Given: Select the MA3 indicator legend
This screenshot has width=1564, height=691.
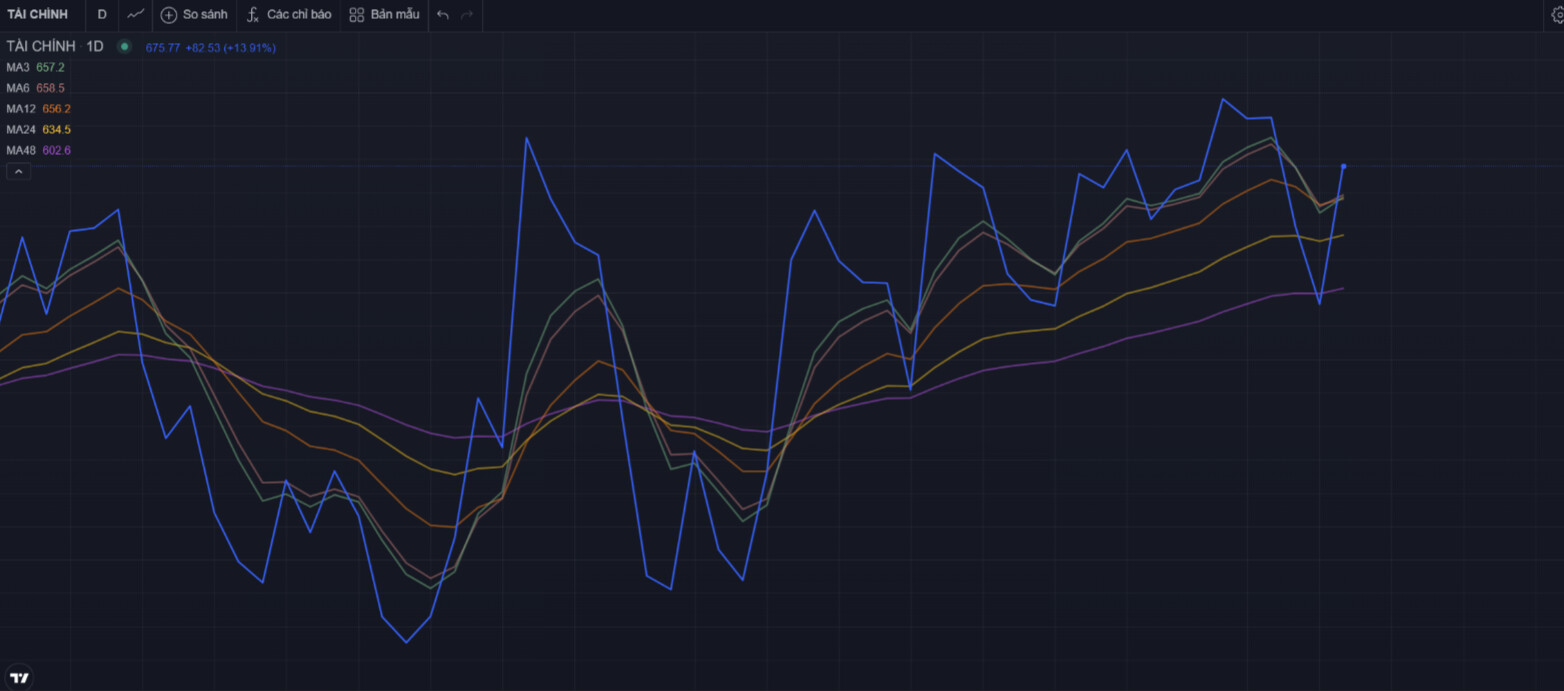Looking at the screenshot, I should (x=35, y=67).
